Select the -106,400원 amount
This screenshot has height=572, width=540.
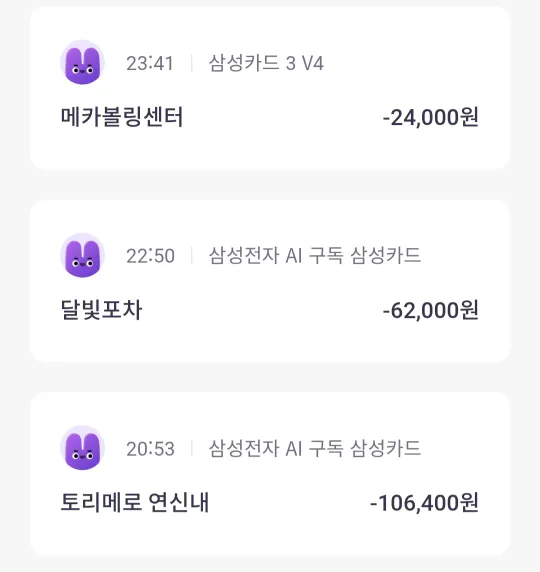click(x=424, y=503)
